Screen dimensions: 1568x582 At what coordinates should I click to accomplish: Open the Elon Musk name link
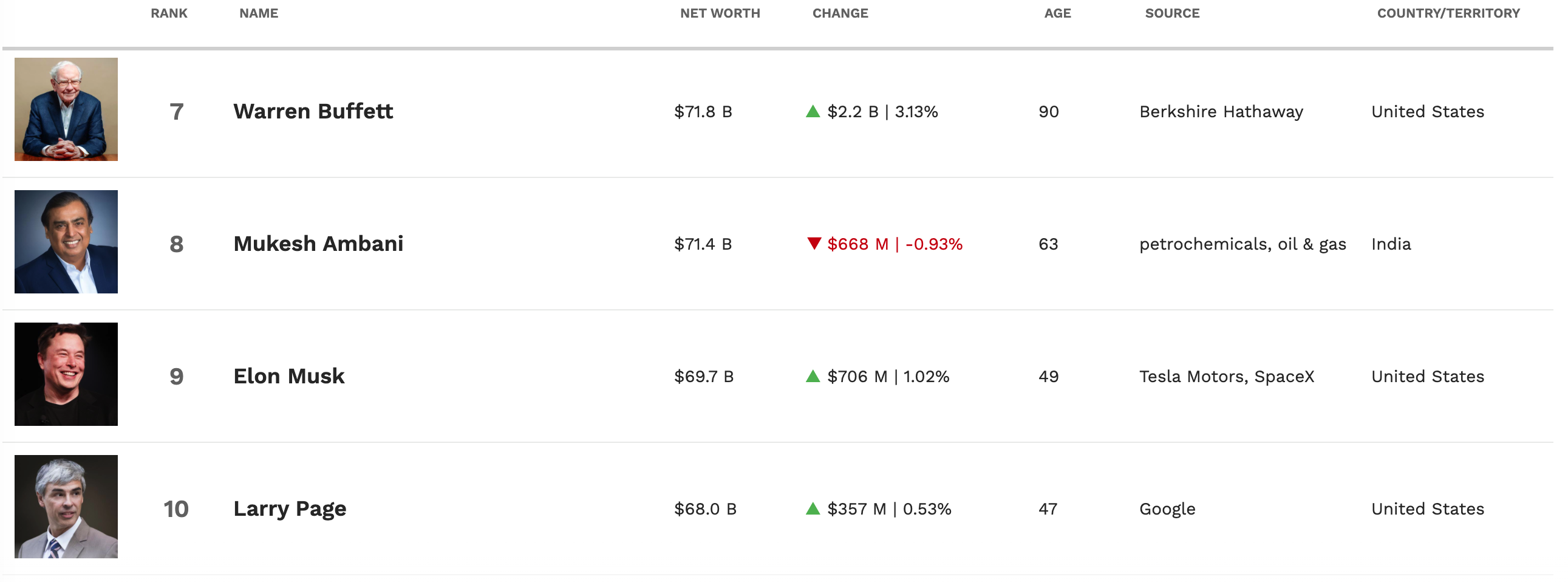coord(289,376)
